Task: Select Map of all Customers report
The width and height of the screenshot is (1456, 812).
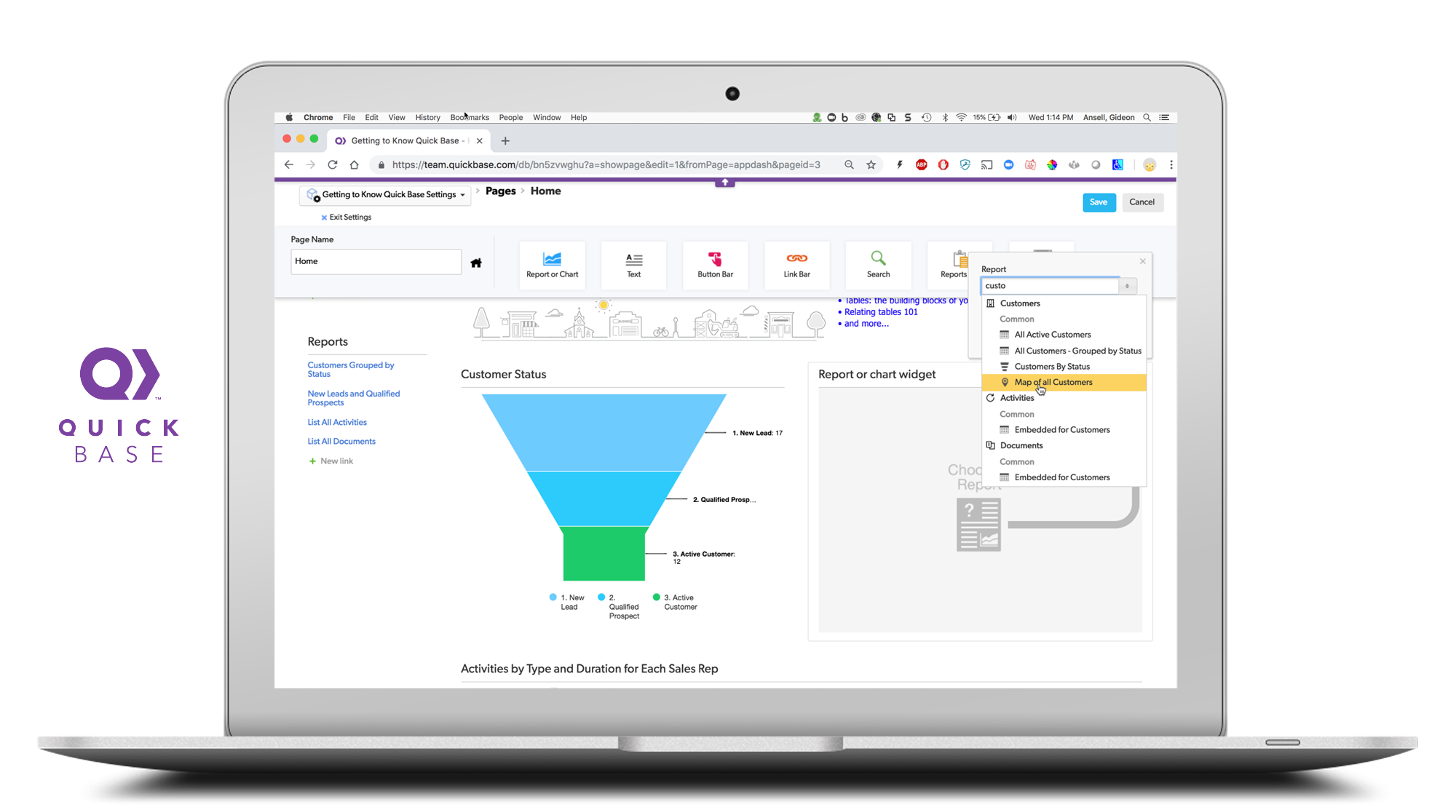Action: [1064, 382]
